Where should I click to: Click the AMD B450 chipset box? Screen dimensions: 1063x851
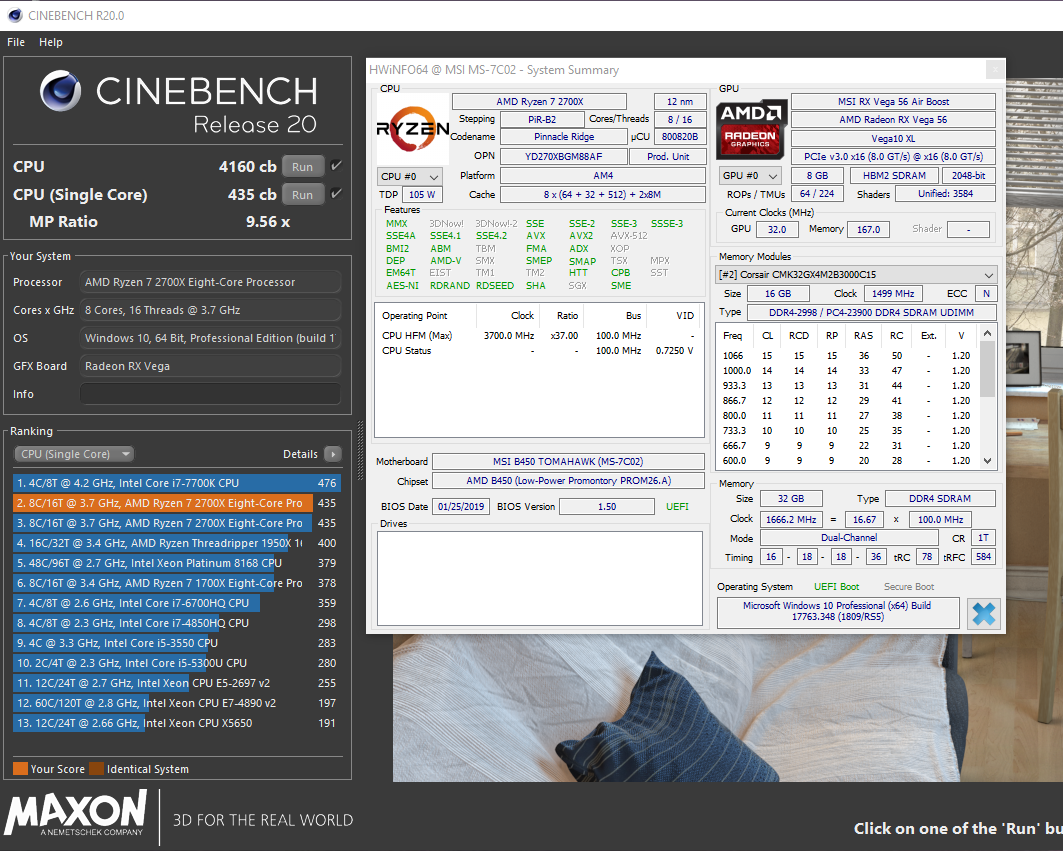[568, 481]
